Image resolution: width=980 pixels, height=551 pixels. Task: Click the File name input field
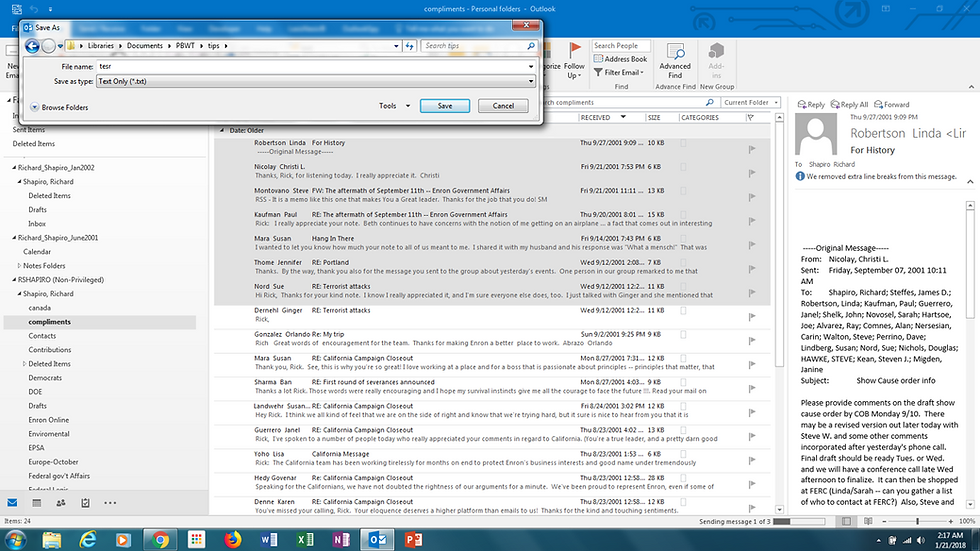pos(311,66)
